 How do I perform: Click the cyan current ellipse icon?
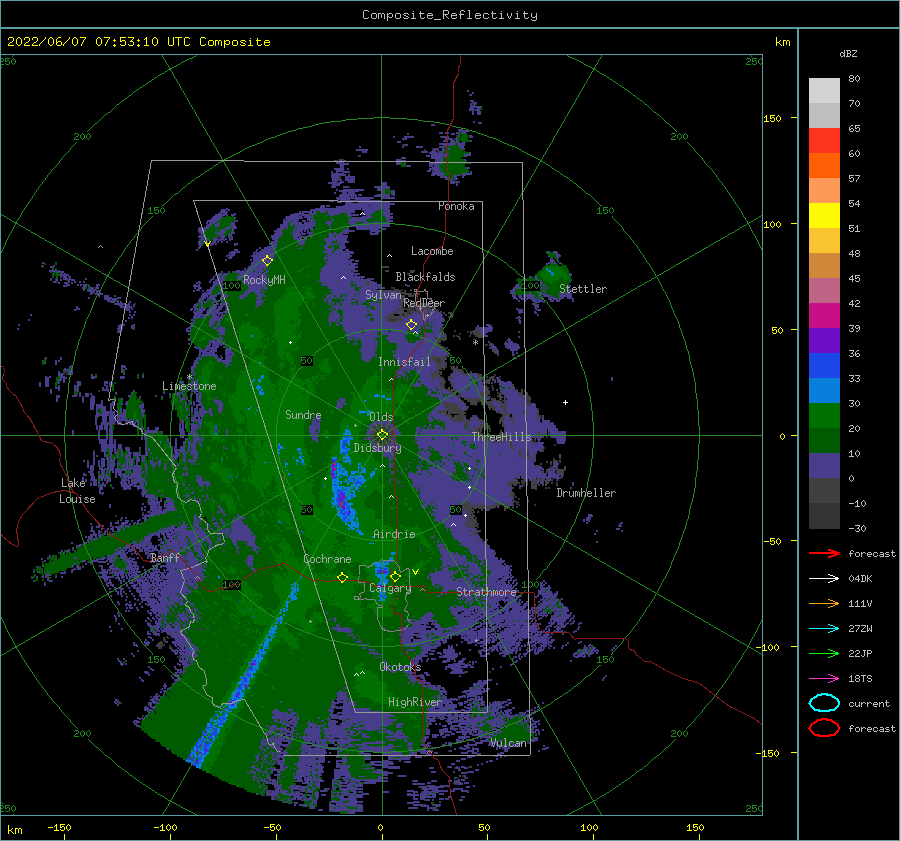tap(824, 703)
